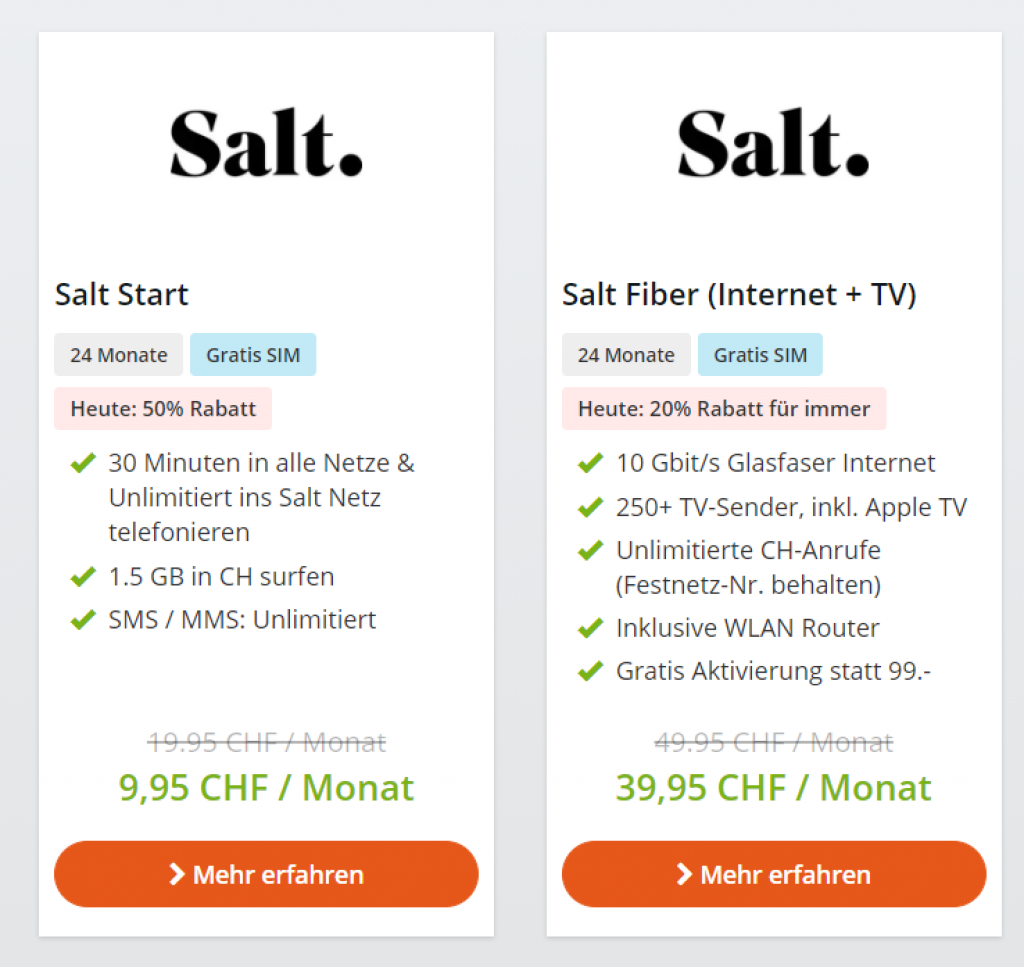This screenshot has width=1024, height=967.
Task: Click checkmark next to SMS / MMS Unlimitiert
Action: point(82,620)
